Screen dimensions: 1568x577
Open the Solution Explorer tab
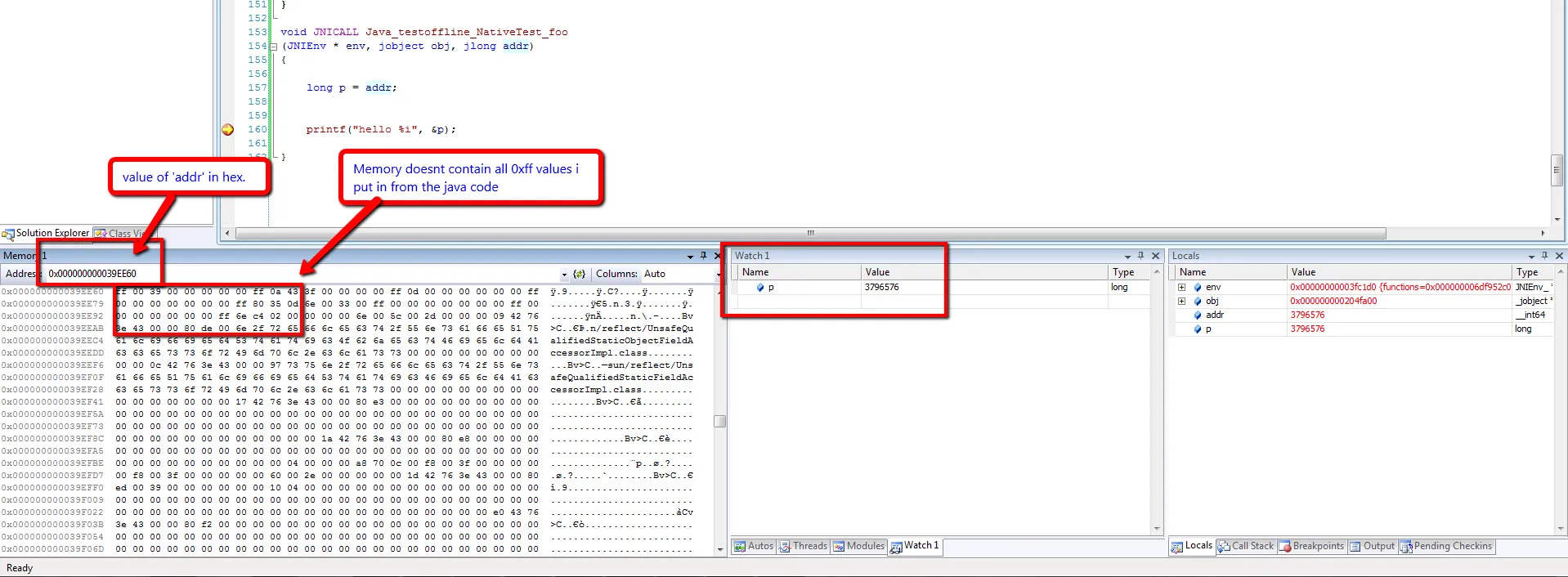[x=46, y=233]
